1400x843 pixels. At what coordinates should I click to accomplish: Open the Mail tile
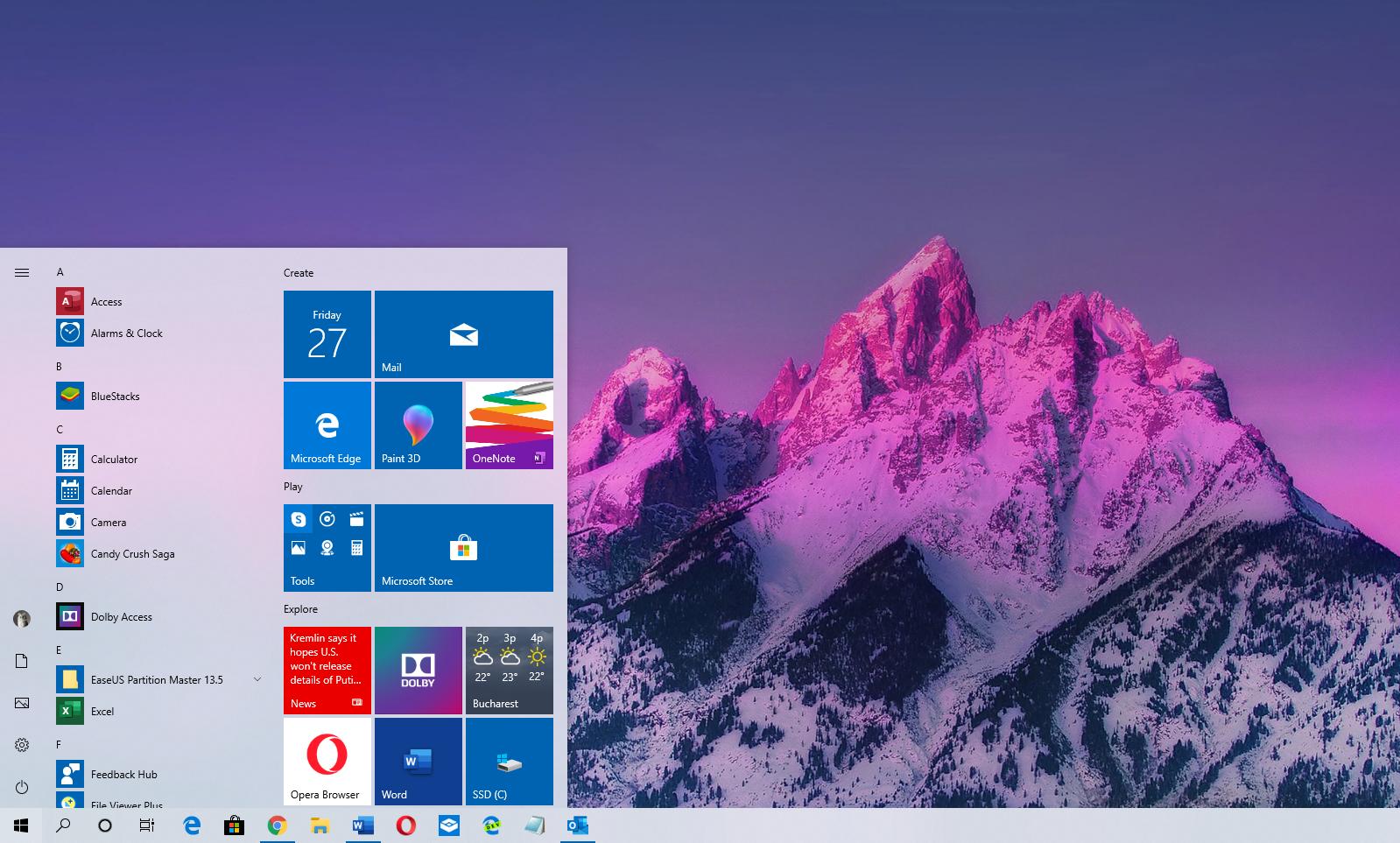click(464, 334)
